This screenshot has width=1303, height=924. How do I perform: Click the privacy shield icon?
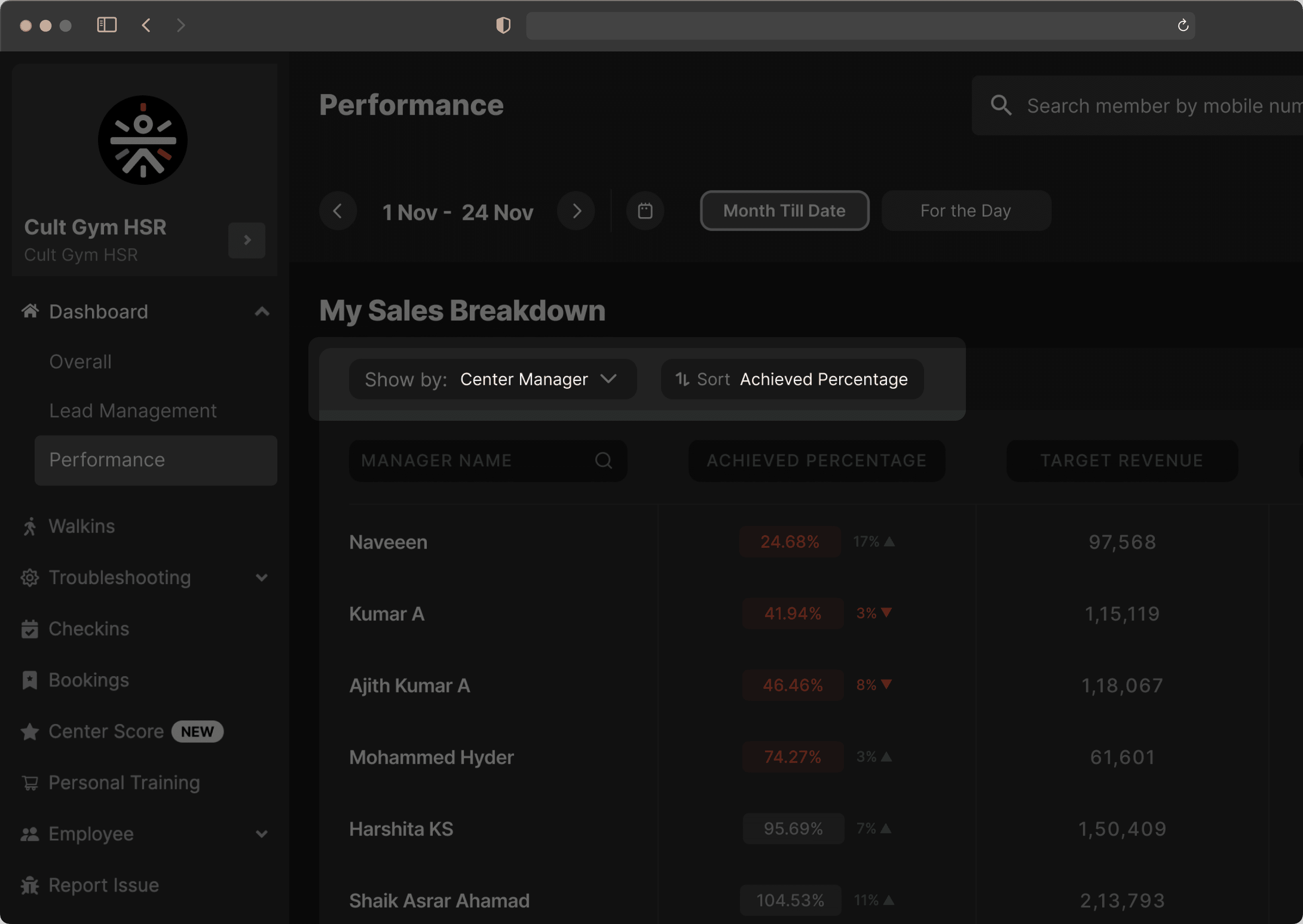click(x=503, y=25)
